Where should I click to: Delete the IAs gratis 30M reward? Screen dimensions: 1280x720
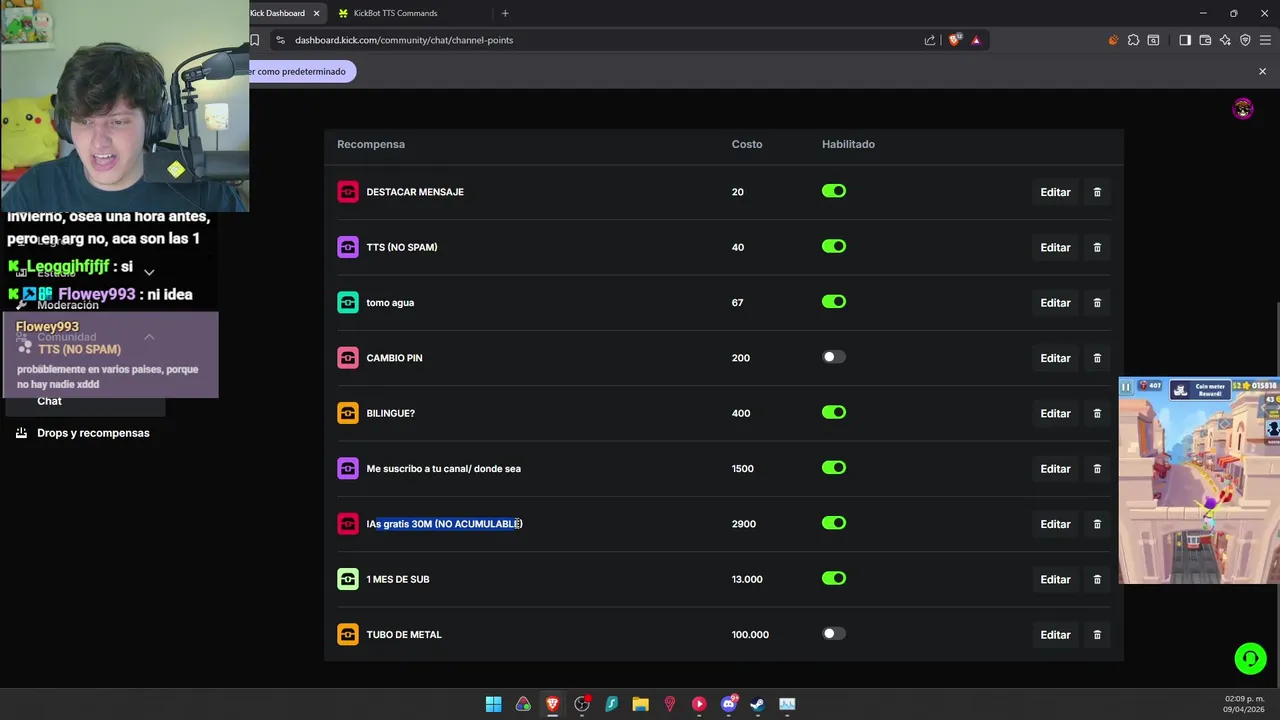tap(1097, 524)
